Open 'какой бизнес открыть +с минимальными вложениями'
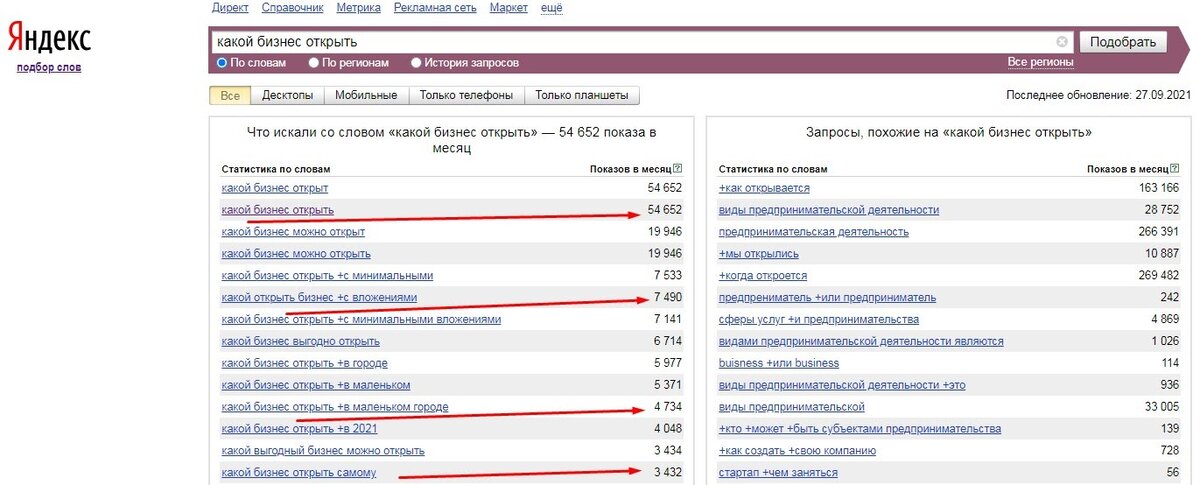 361,320
